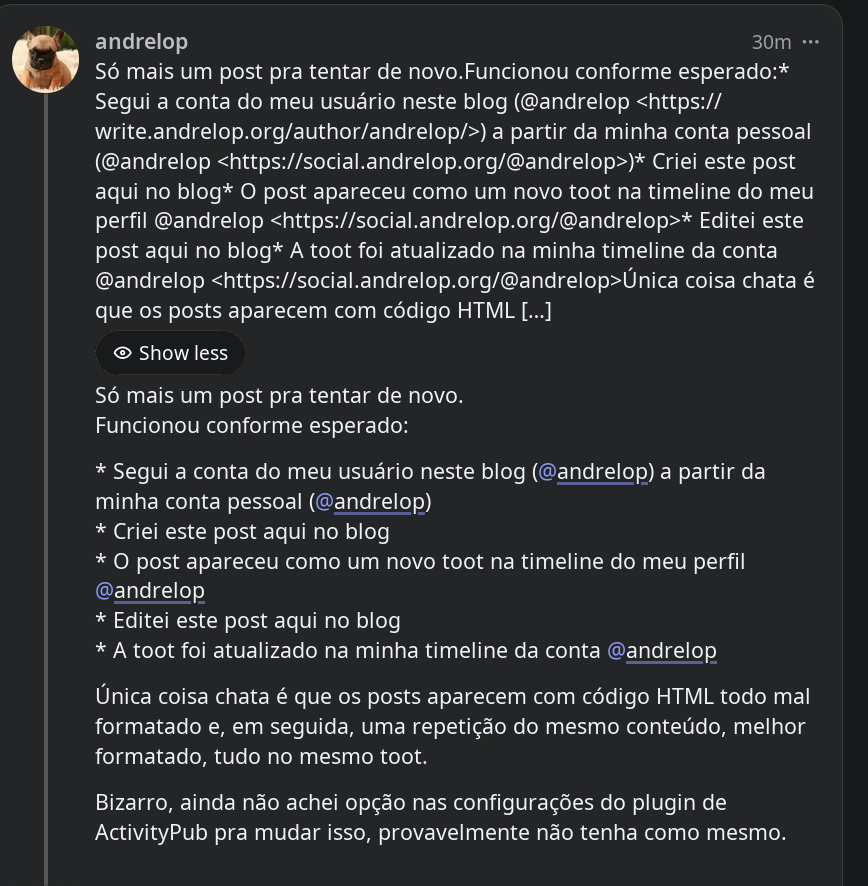Image resolution: width=868 pixels, height=886 pixels.
Task: Open the three-dot more options menu
Action: [x=810, y=42]
